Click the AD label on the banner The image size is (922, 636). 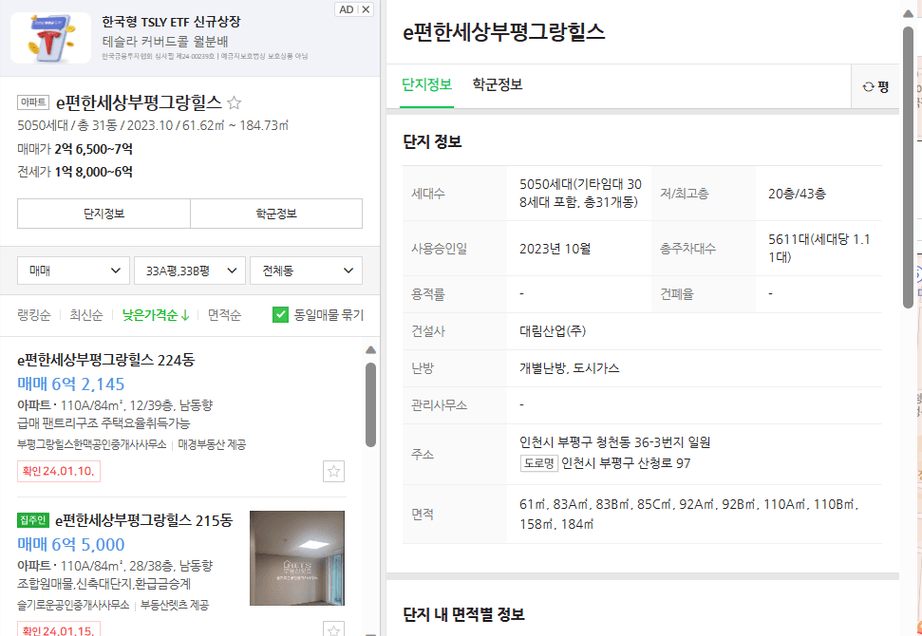pyautogui.click(x=346, y=9)
